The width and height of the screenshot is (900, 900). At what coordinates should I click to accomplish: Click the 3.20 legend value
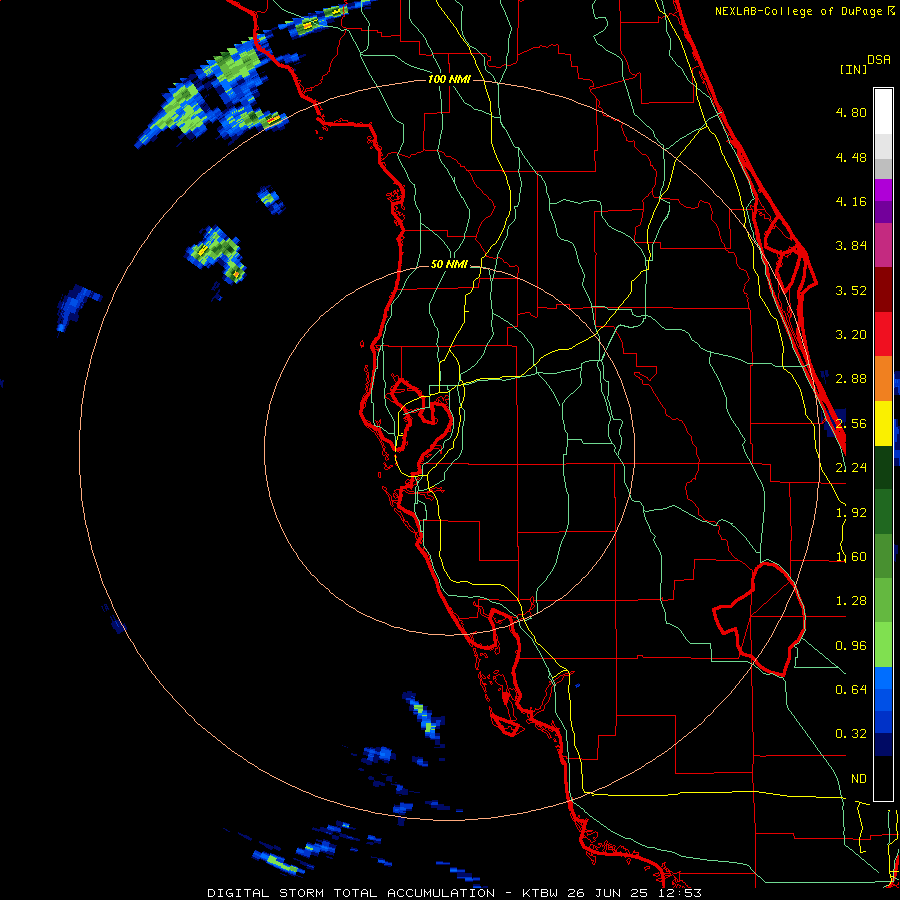(851, 335)
